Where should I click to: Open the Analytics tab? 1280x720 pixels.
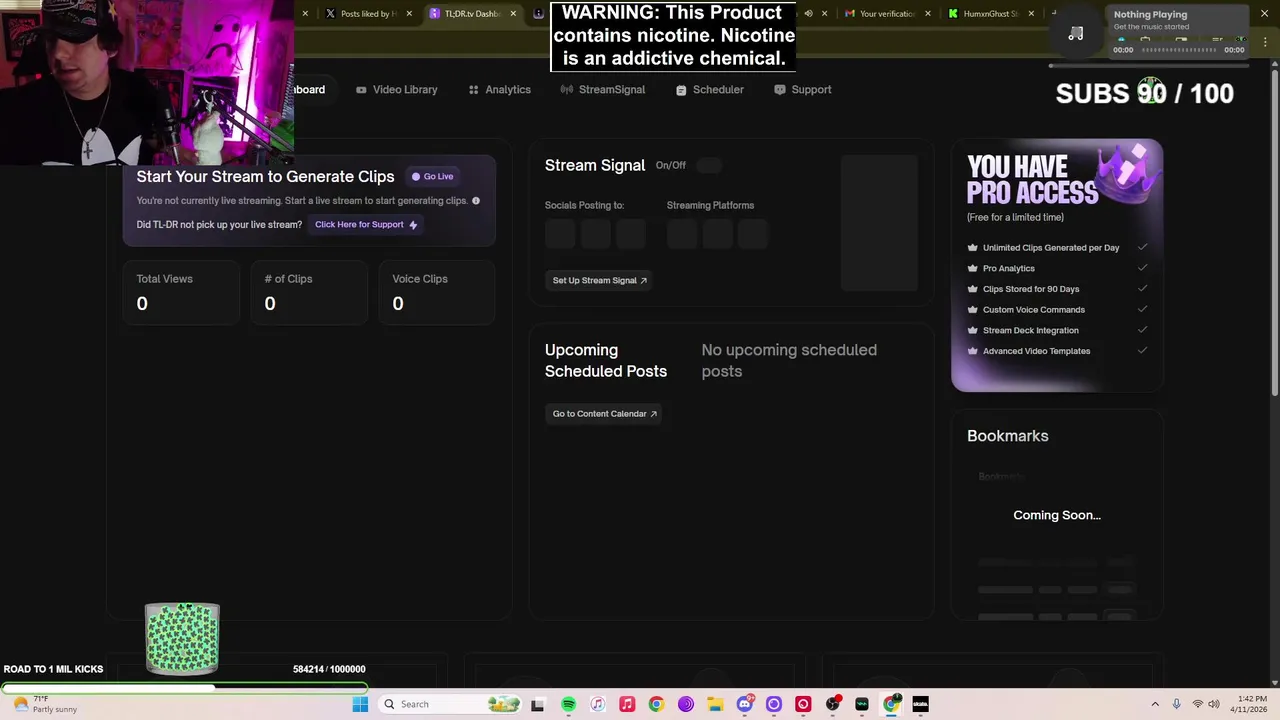coord(499,90)
